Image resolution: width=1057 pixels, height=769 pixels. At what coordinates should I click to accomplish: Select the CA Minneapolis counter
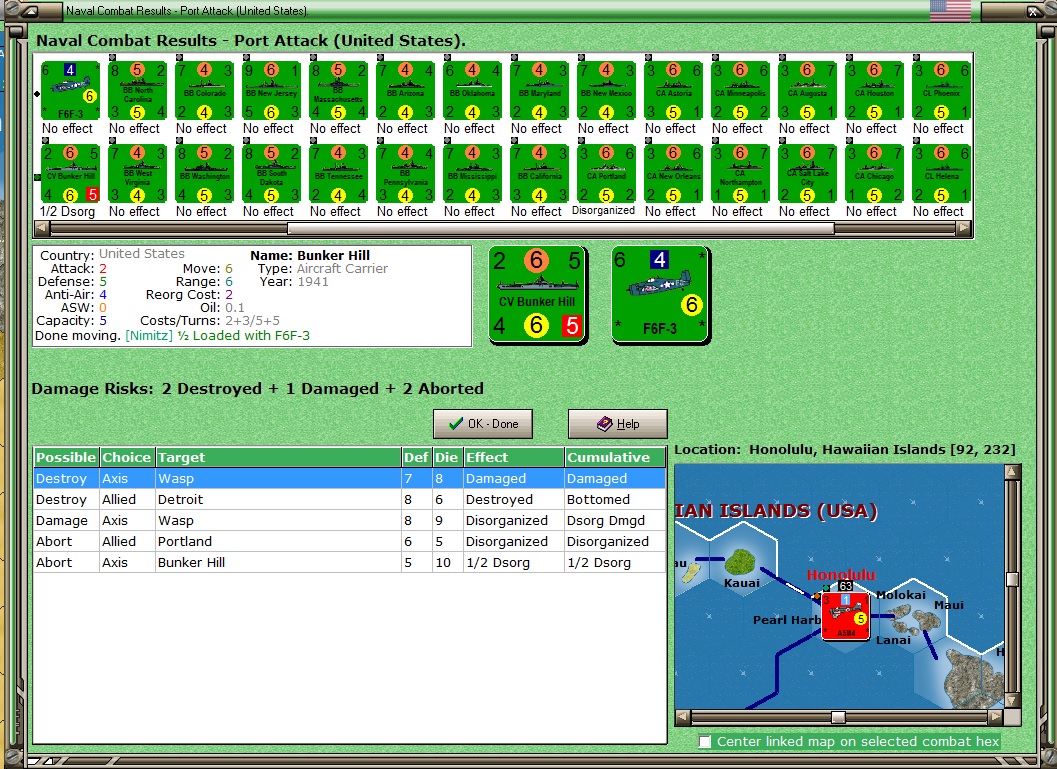(740, 92)
